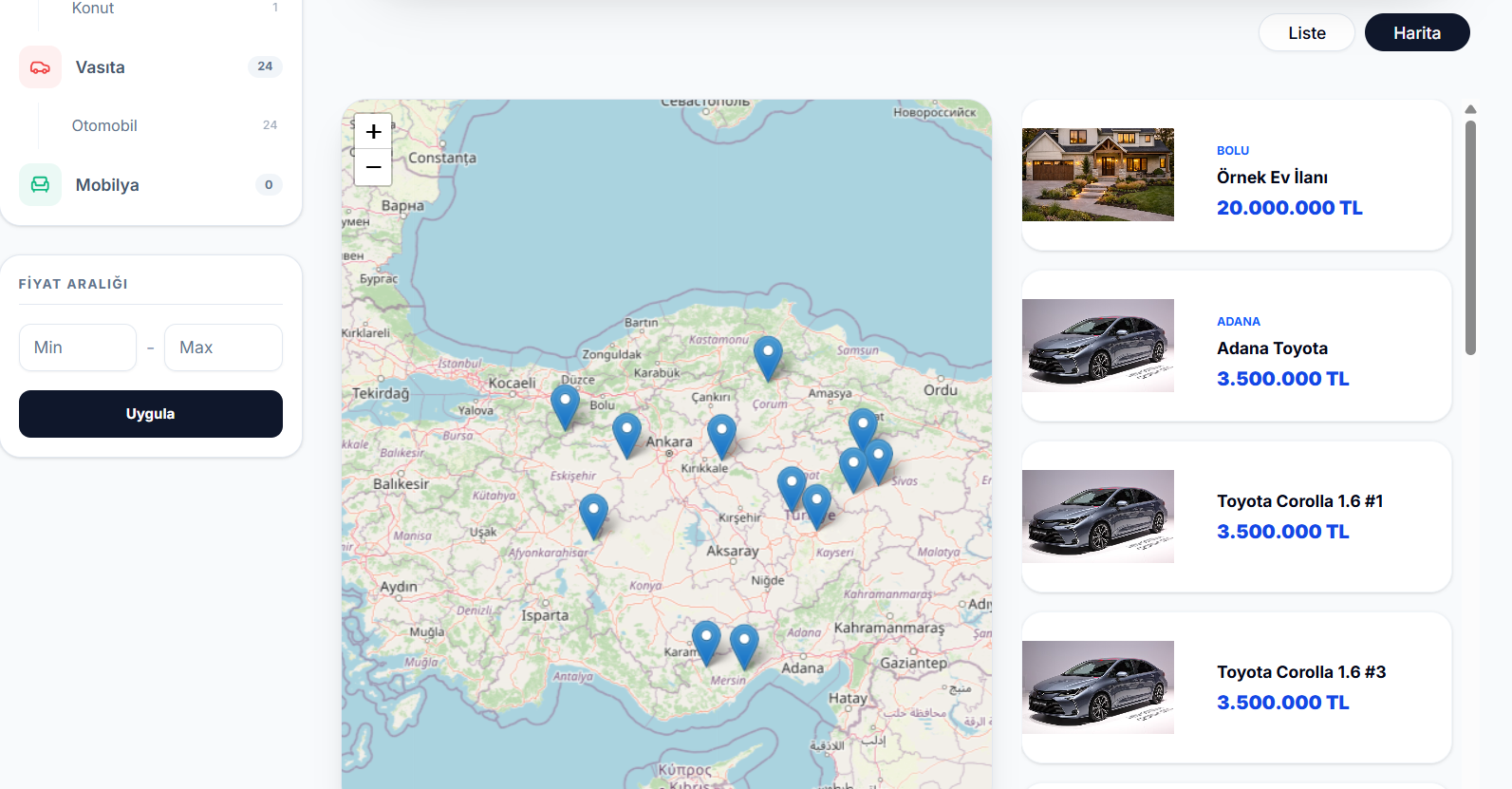
Task: Open the Mobilya category
Action: (x=107, y=185)
